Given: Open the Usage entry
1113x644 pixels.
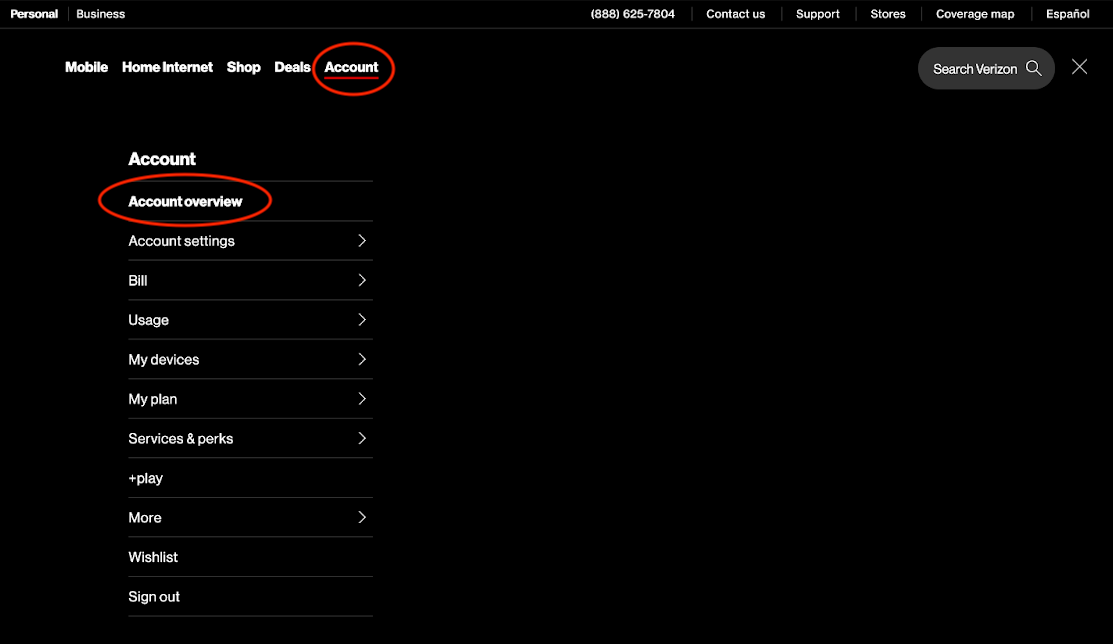Looking at the screenshot, I should 251,320.
